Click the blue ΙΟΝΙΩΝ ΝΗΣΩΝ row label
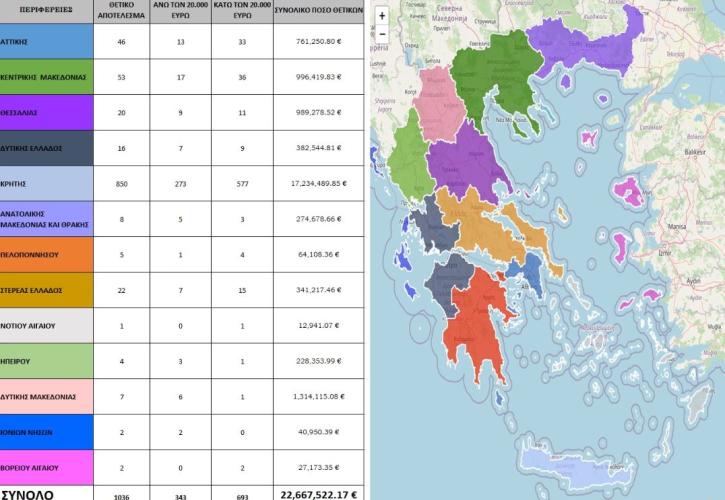 click(46, 432)
